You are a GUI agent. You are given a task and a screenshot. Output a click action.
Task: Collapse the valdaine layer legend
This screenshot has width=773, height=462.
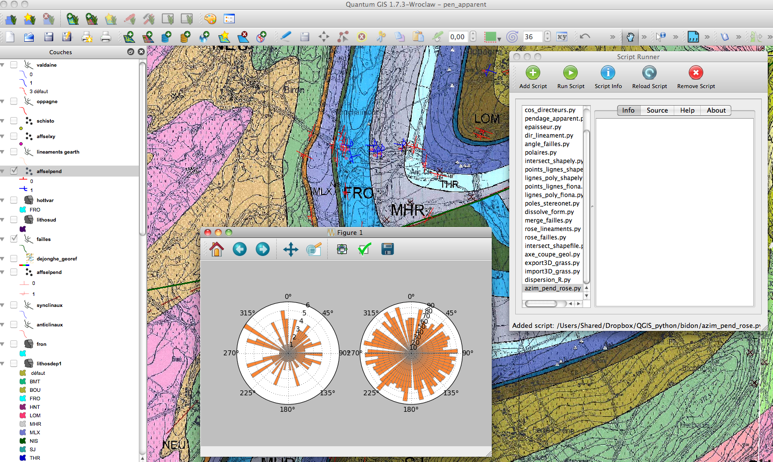pyautogui.click(x=4, y=65)
